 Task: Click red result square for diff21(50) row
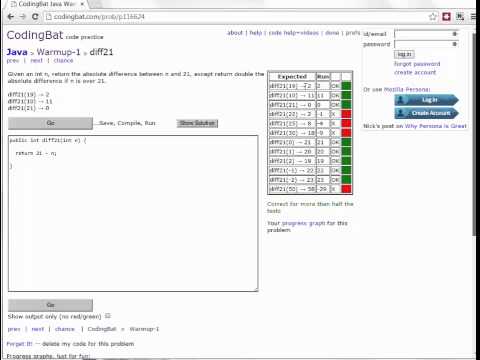click(x=346, y=189)
